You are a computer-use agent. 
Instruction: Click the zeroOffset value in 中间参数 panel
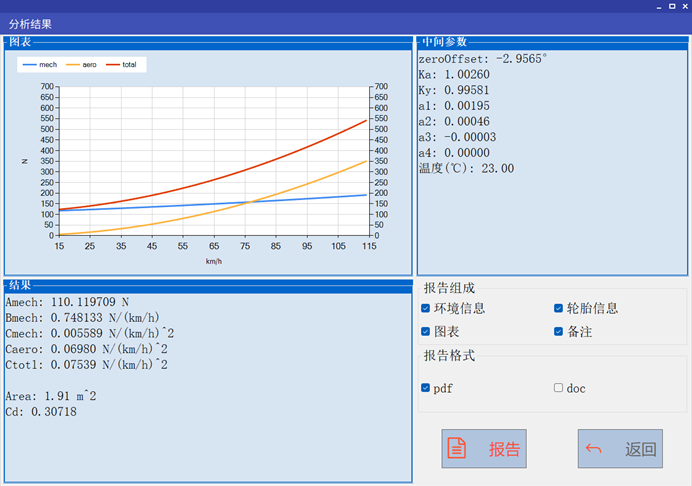482,59
